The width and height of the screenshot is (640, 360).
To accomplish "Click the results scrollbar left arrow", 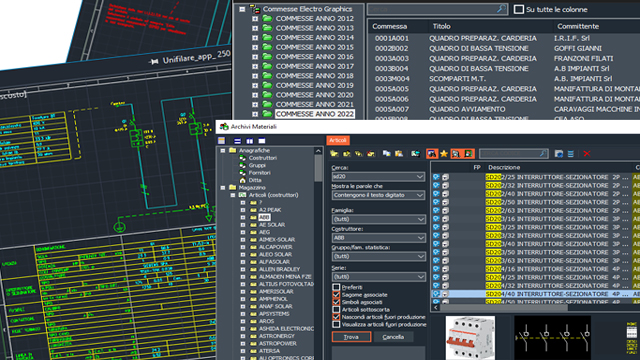I will (435, 308).
